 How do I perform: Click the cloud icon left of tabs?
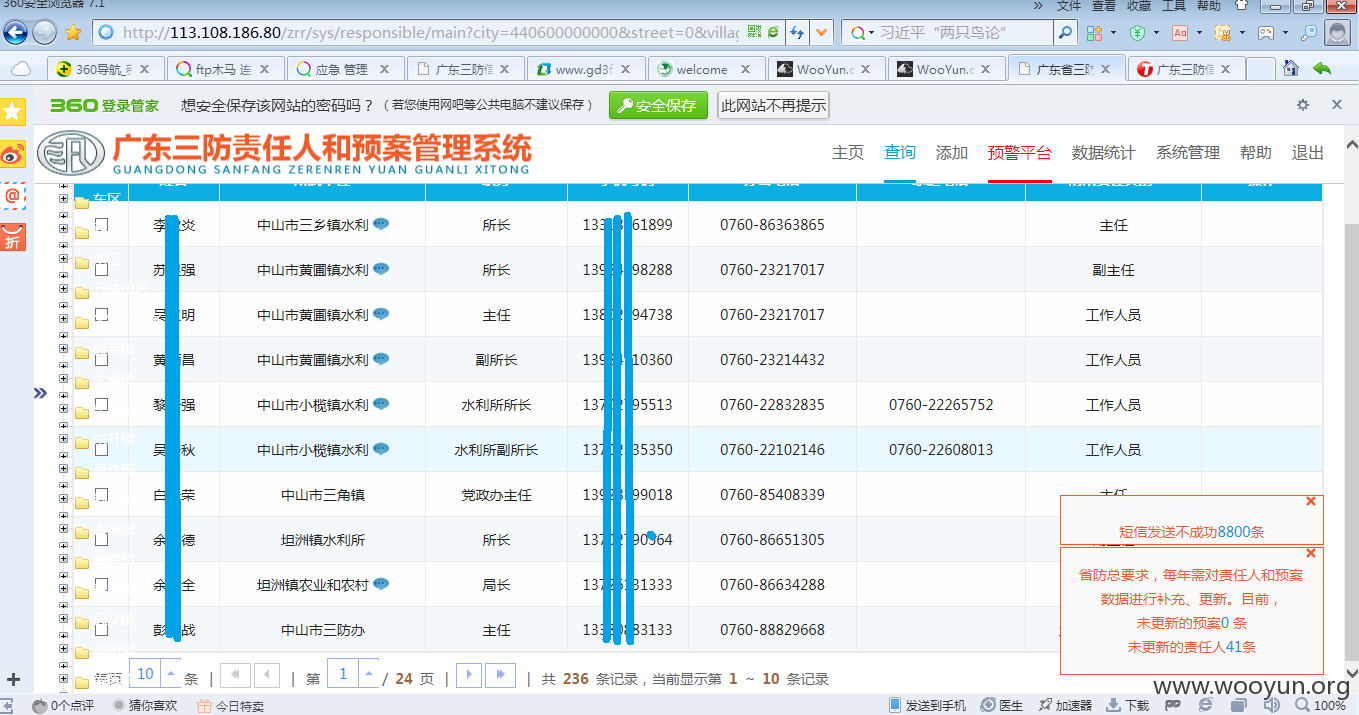pyautogui.click(x=20, y=69)
